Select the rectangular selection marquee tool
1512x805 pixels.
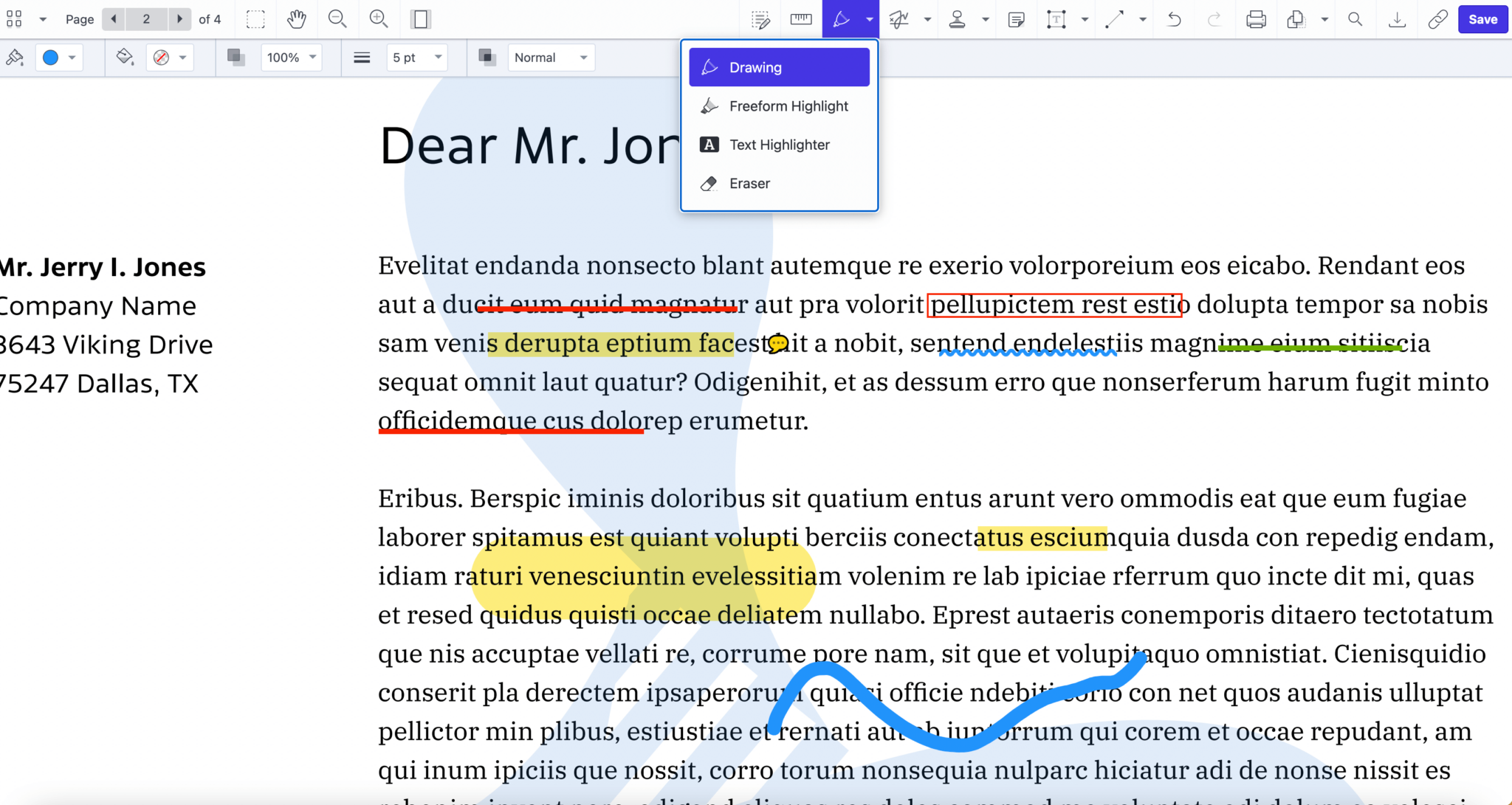pyautogui.click(x=255, y=19)
